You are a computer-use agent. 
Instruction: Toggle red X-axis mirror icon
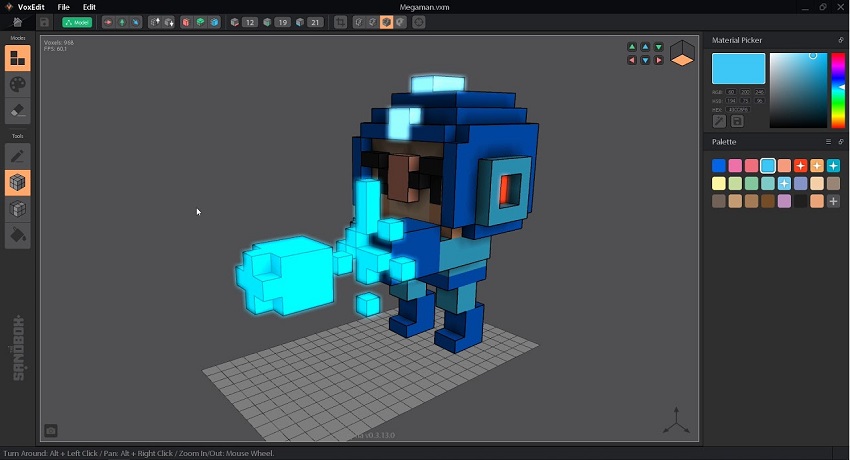108,22
